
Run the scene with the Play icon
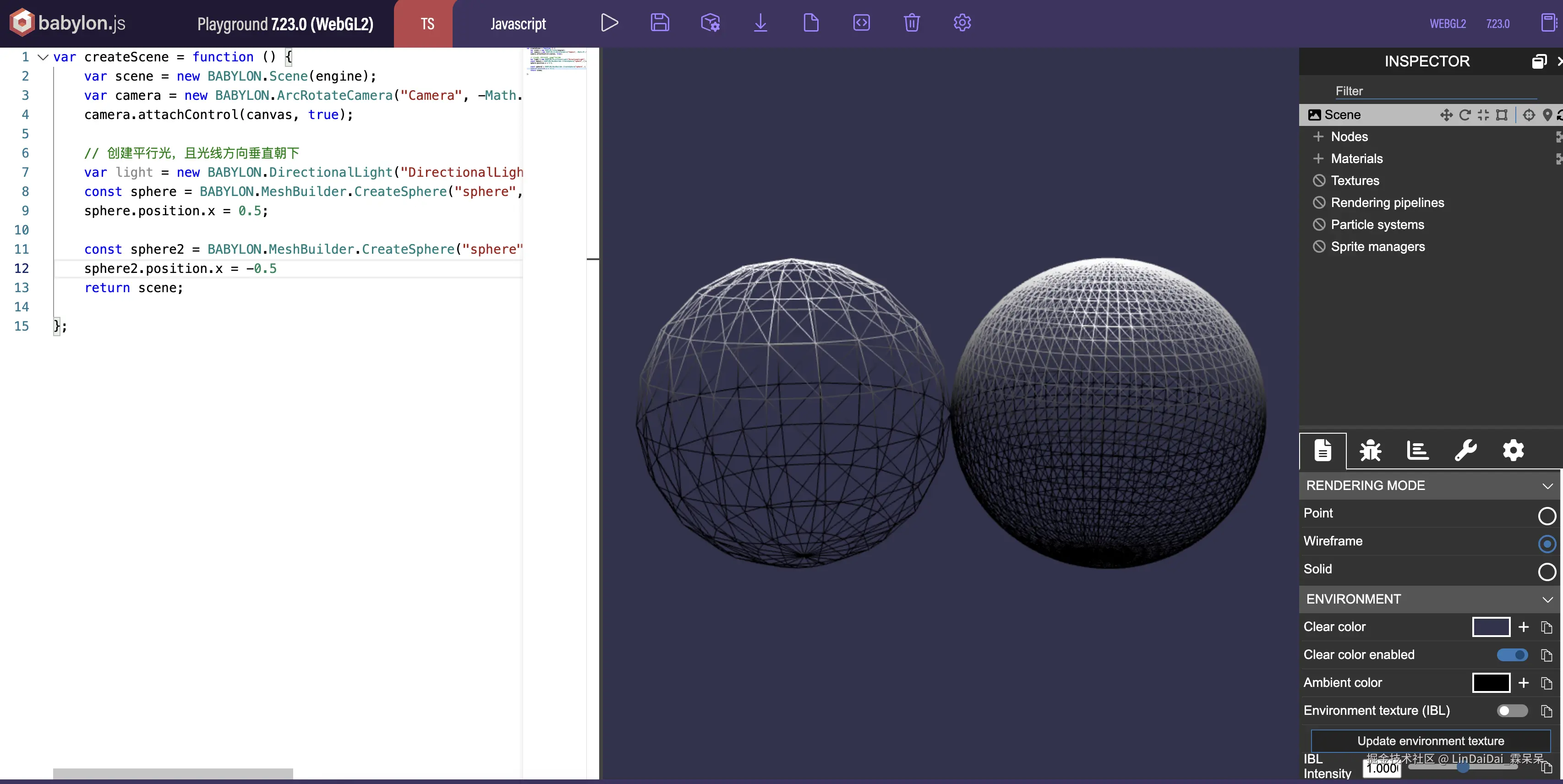tap(609, 23)
